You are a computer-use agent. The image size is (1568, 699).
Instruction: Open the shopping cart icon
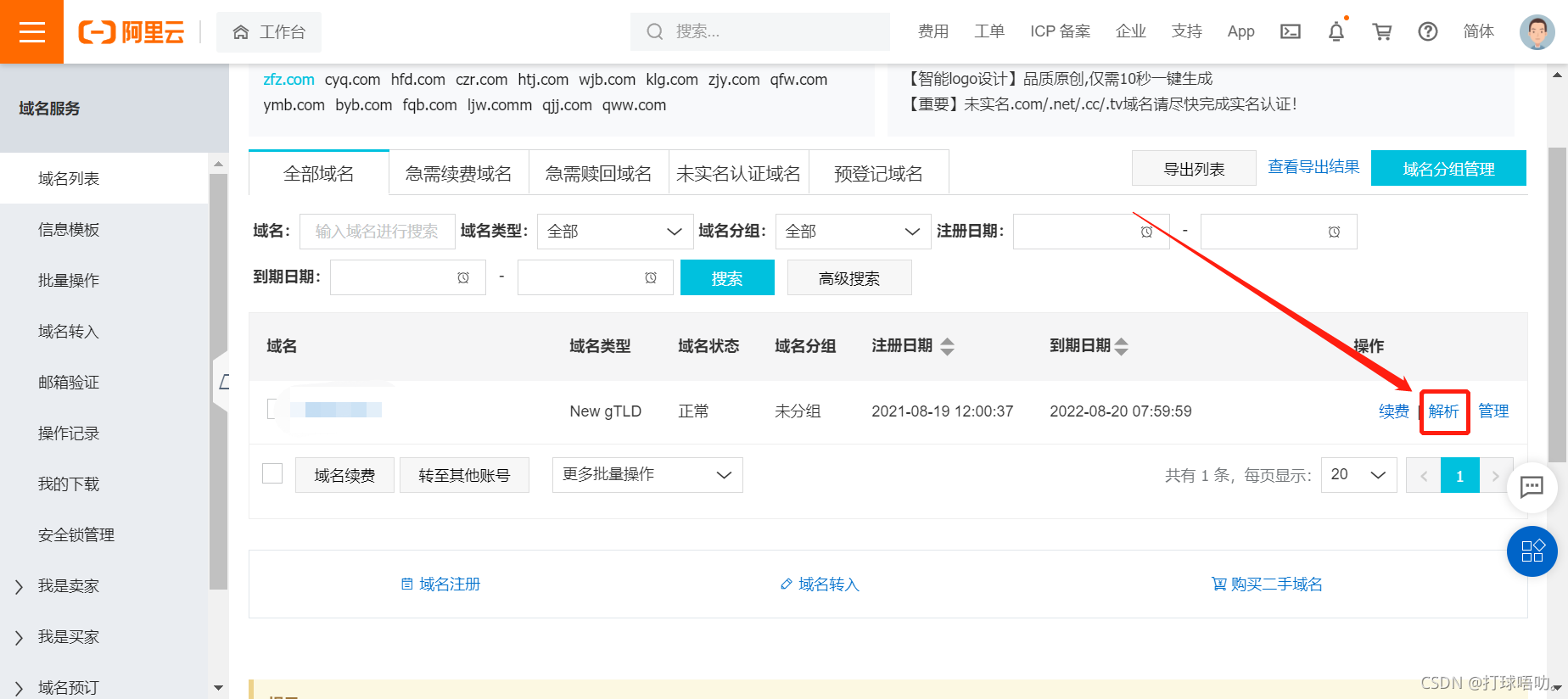(x=1381, y=32)
